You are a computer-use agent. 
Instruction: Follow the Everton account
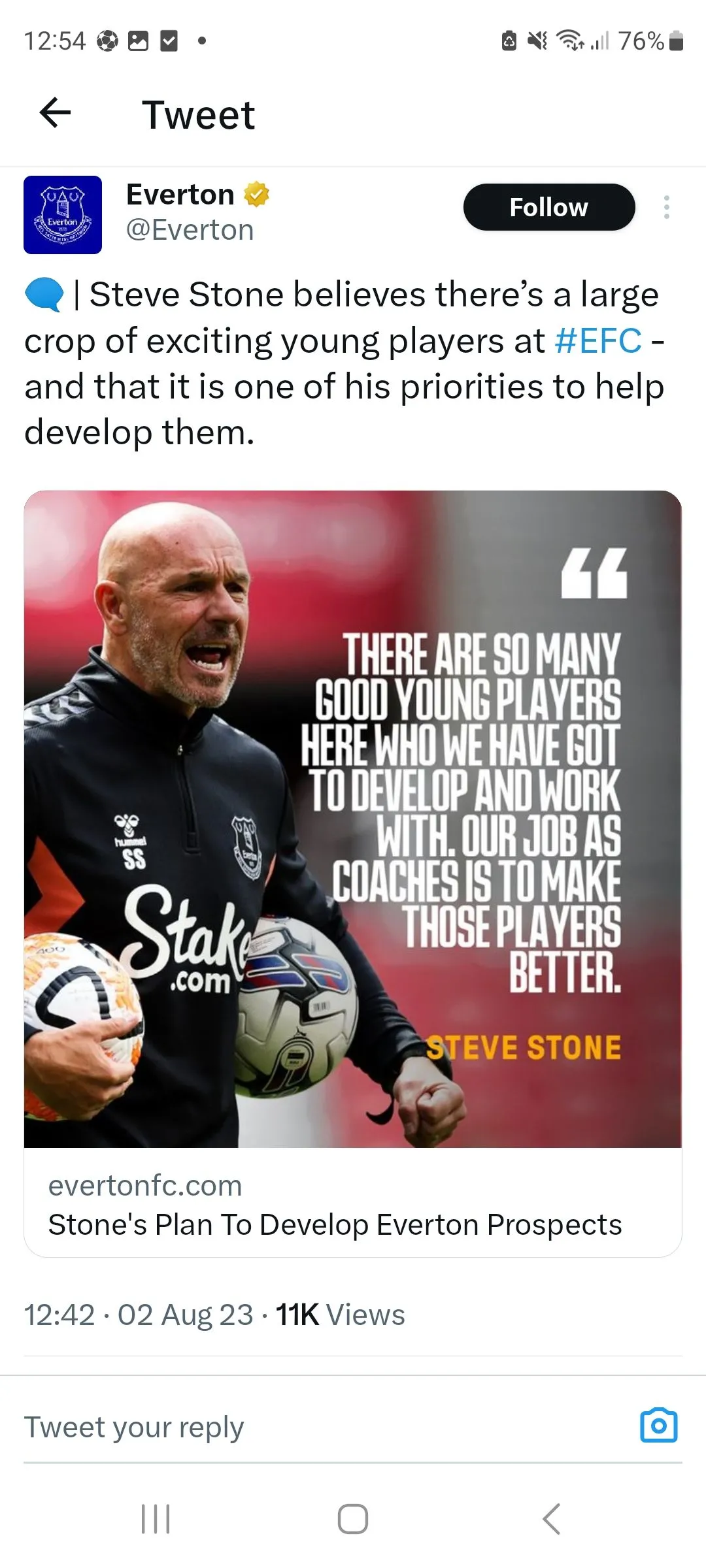point(549,207)
